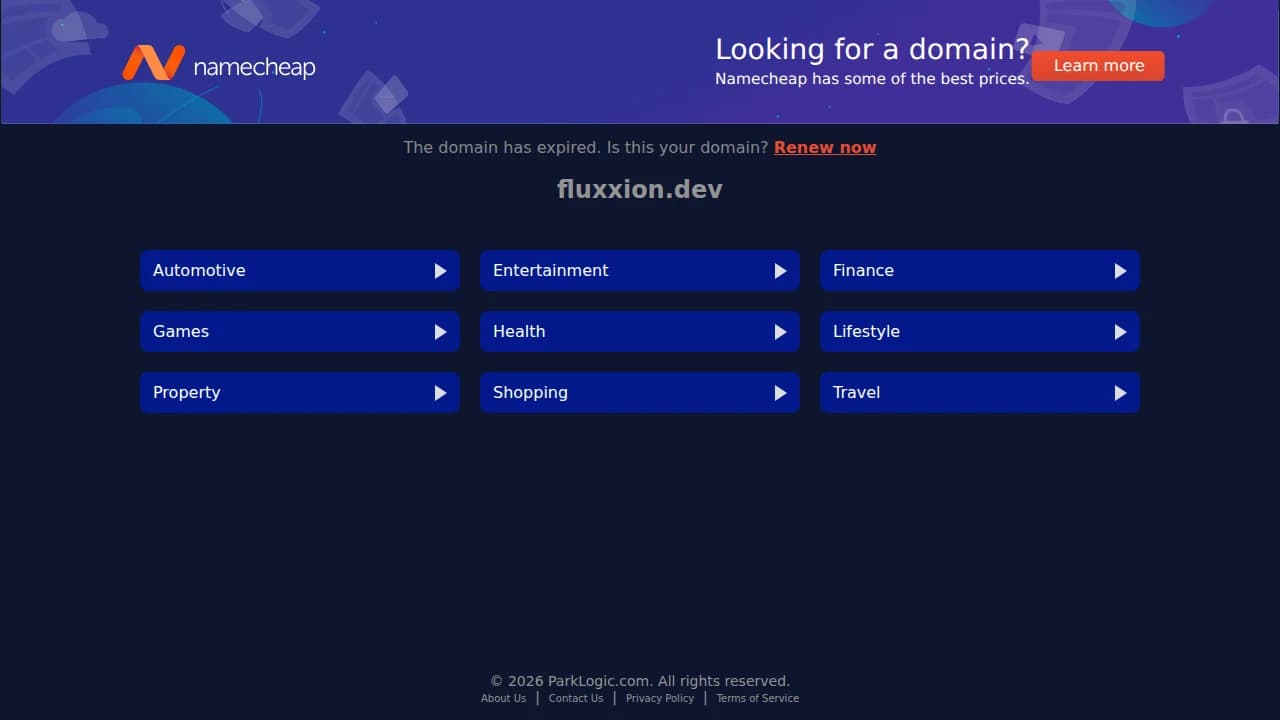Expand the Property category
This screenshot has width=1280, height=720.
click(x=300, y=392)
